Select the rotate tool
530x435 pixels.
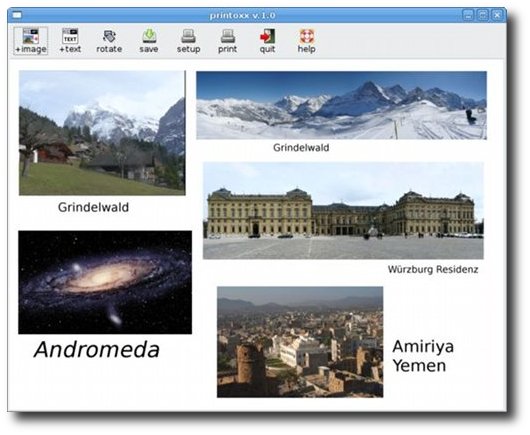click(109, 41)
